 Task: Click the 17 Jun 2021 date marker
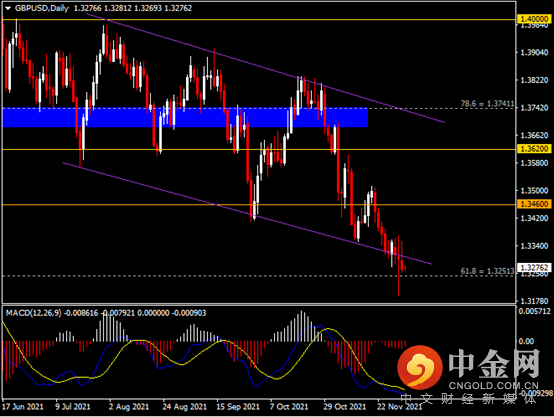23,407
